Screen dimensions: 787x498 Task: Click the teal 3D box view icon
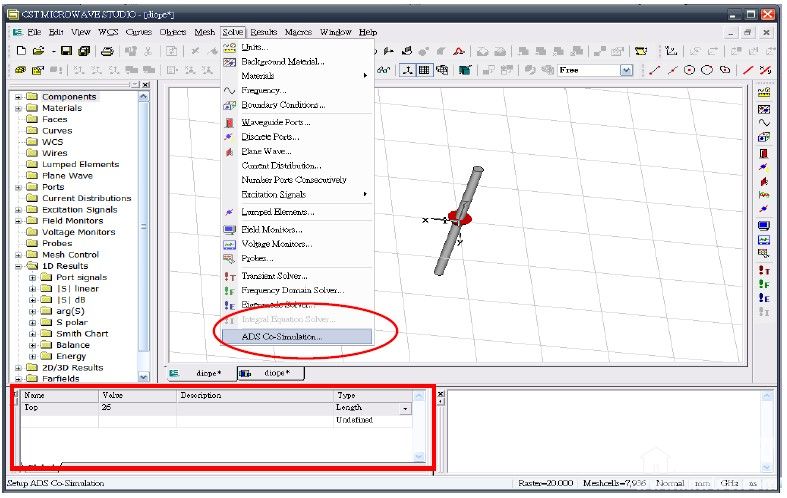(465, 70)
